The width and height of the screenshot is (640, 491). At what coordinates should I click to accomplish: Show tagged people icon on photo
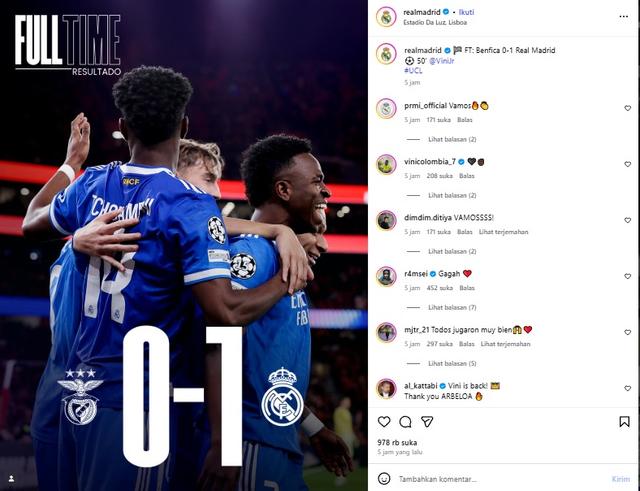[x=11, y=478]
